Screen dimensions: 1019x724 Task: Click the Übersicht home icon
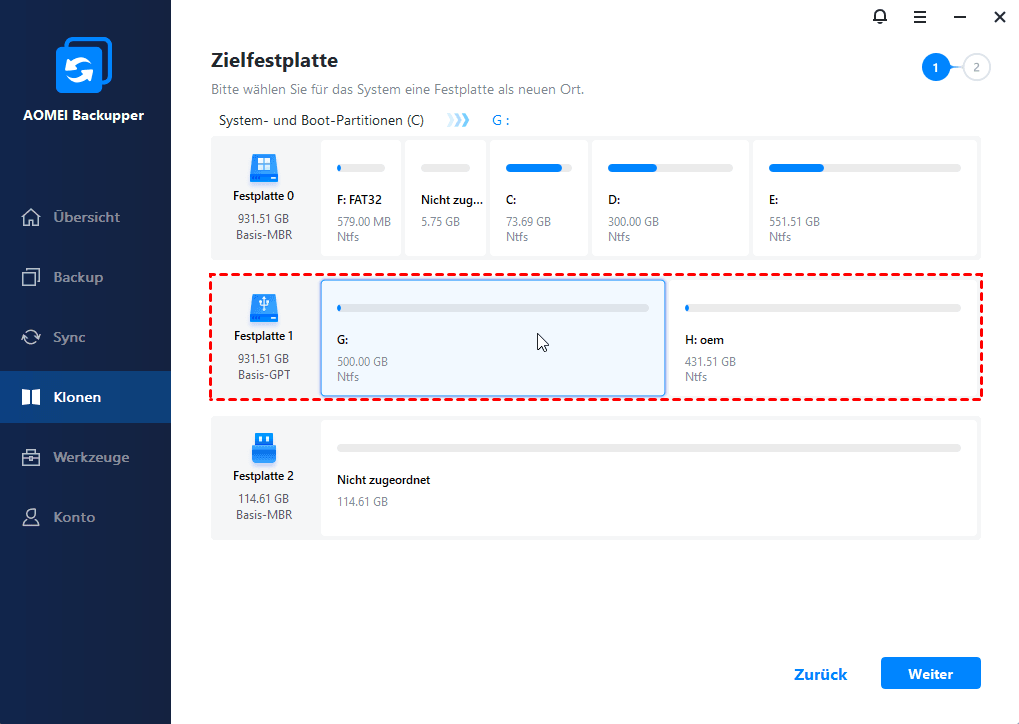(31, 217)
